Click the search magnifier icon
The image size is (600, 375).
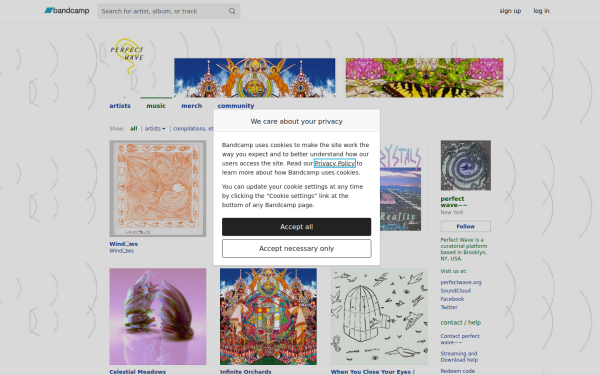232,11
